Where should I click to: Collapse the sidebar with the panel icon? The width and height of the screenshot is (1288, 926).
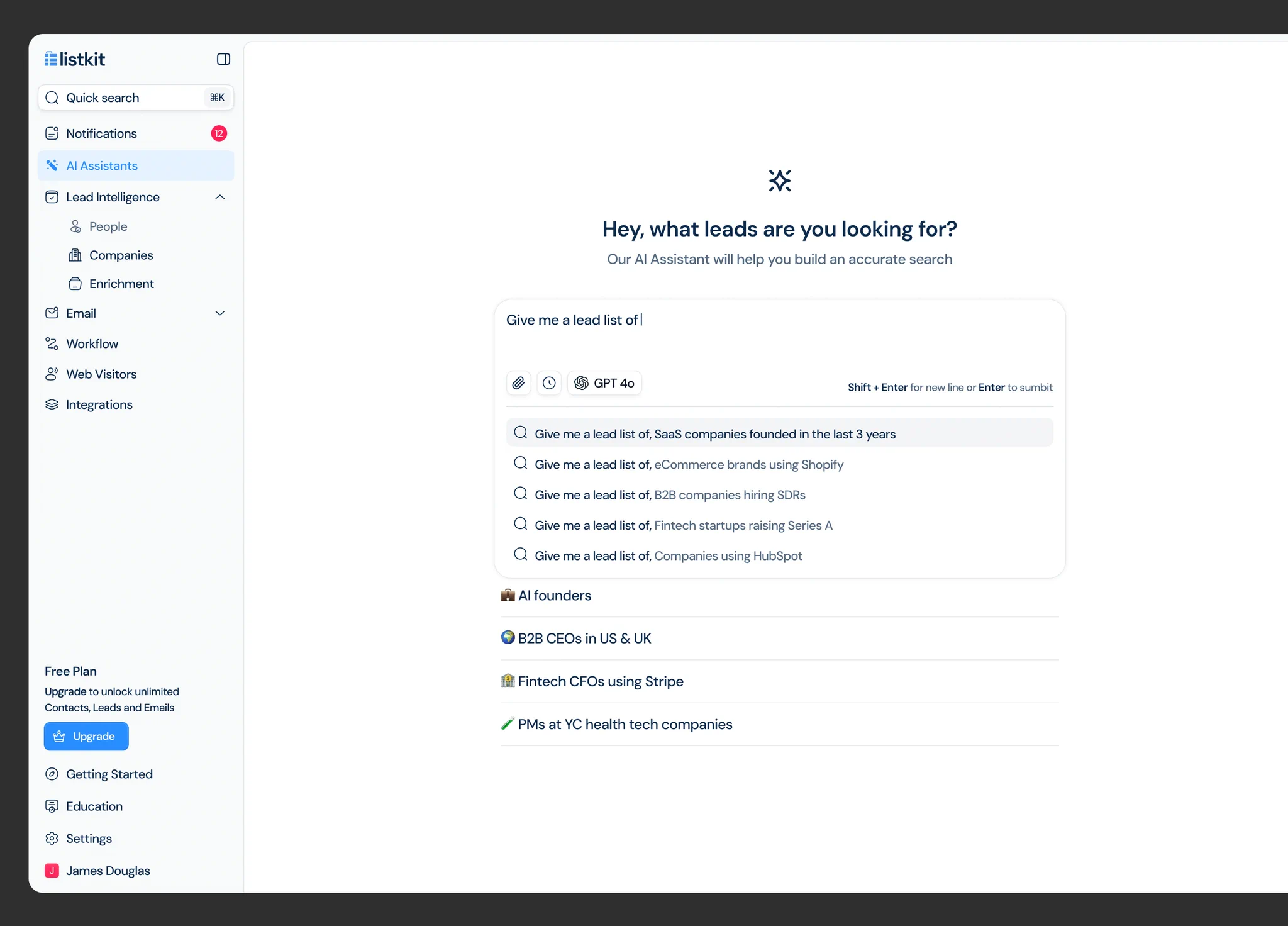point(223,59)
